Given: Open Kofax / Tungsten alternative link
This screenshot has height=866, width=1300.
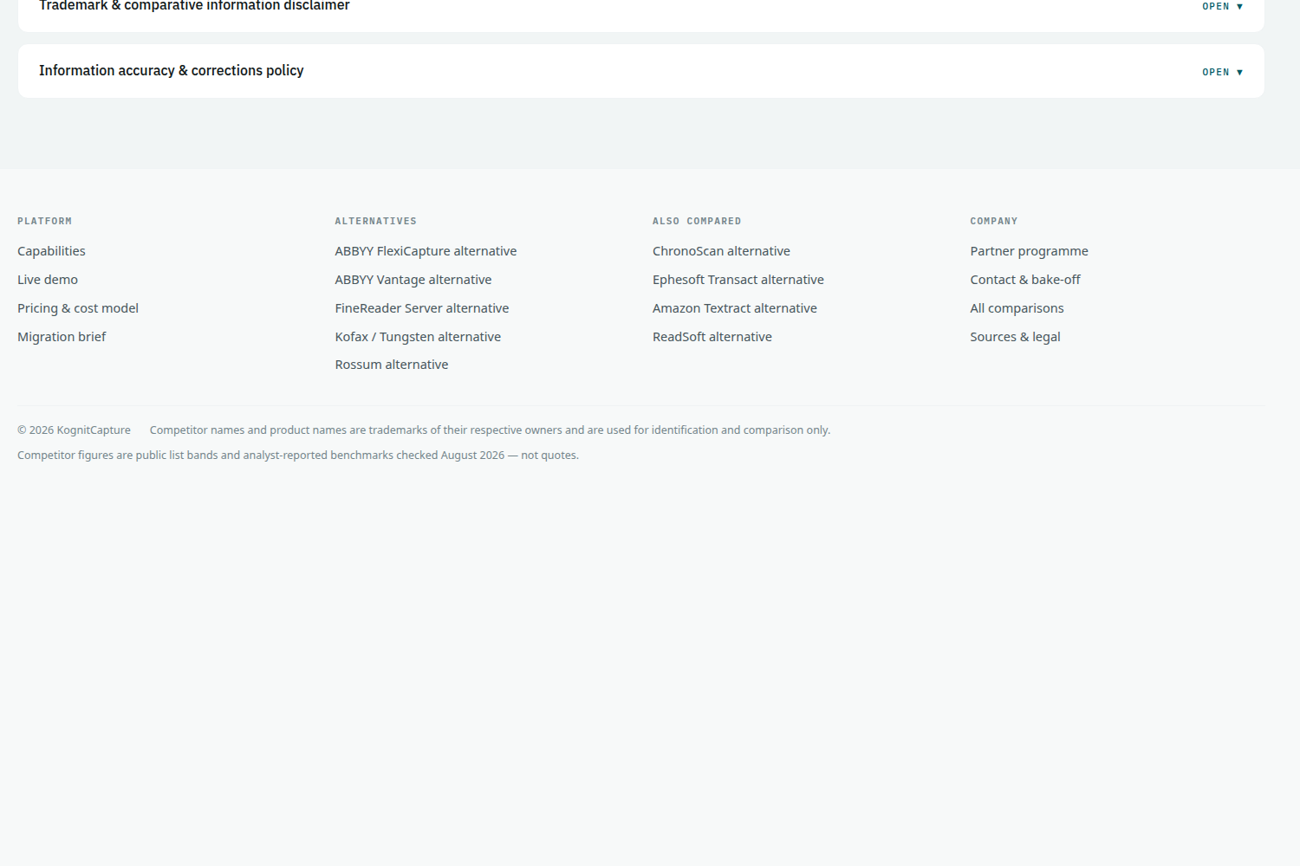Looking at the screenshot, I should 418,337.
